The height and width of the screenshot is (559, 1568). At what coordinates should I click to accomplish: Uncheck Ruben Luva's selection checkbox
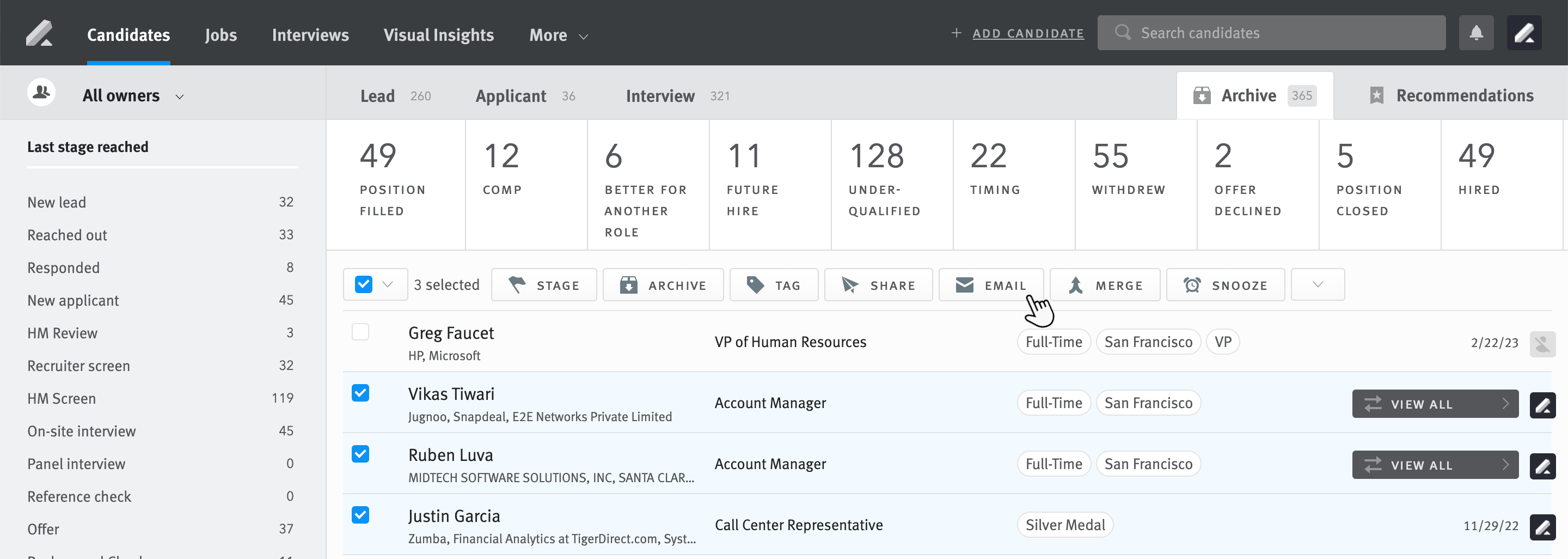tap(361, 454)
